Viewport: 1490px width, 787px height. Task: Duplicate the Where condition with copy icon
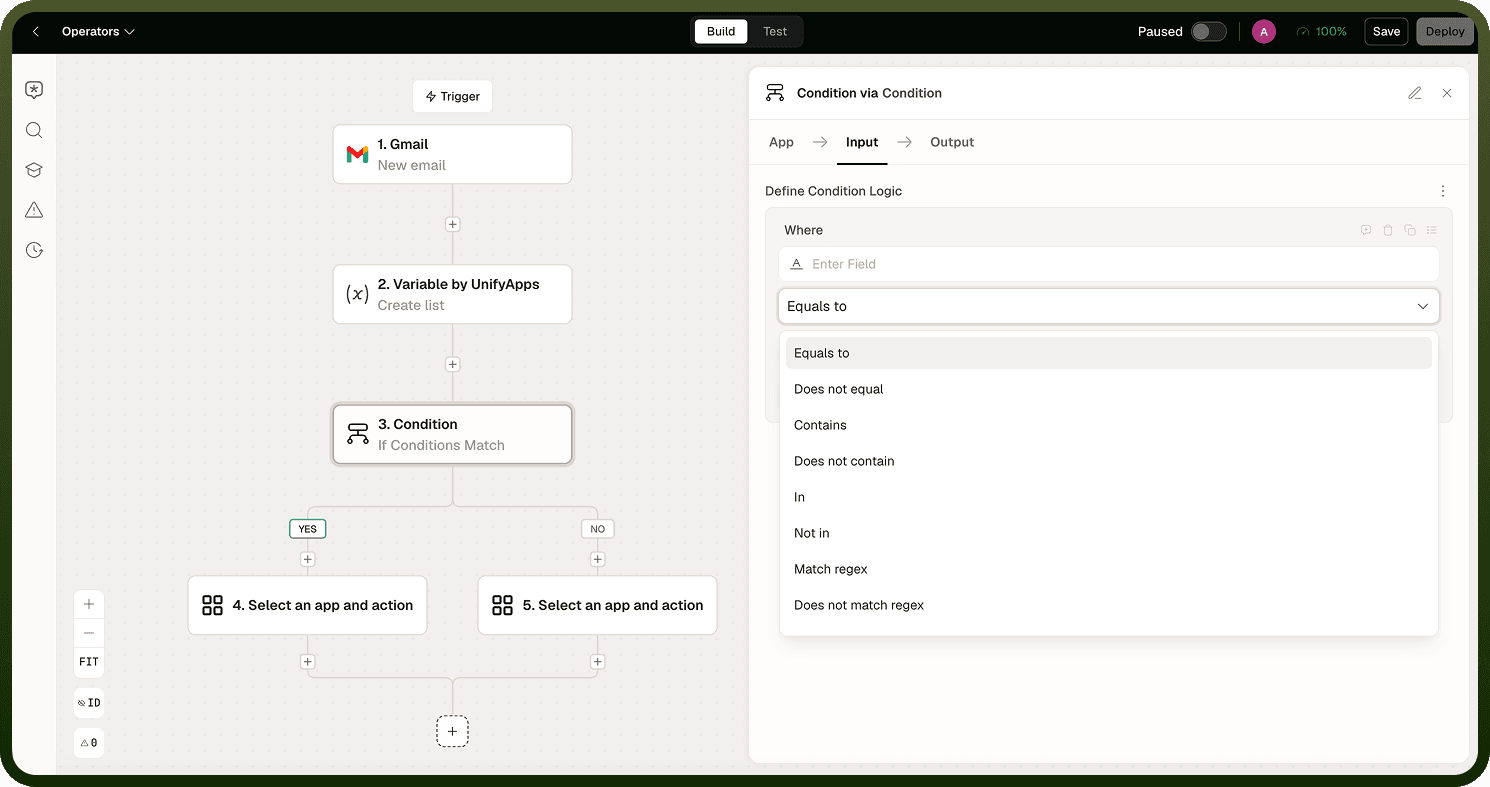[x=1410, y=230]
